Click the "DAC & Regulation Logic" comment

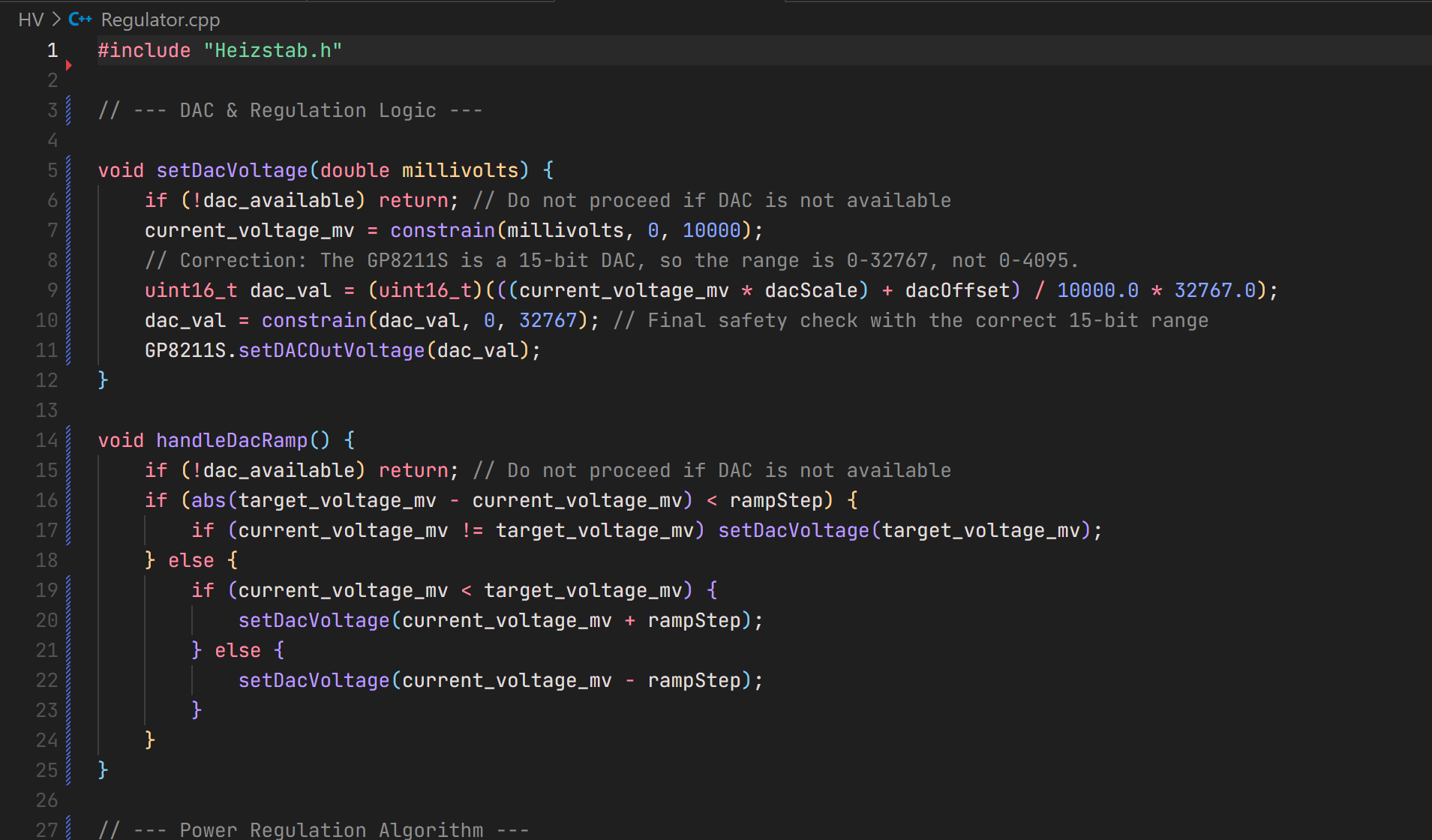(290, 110)
